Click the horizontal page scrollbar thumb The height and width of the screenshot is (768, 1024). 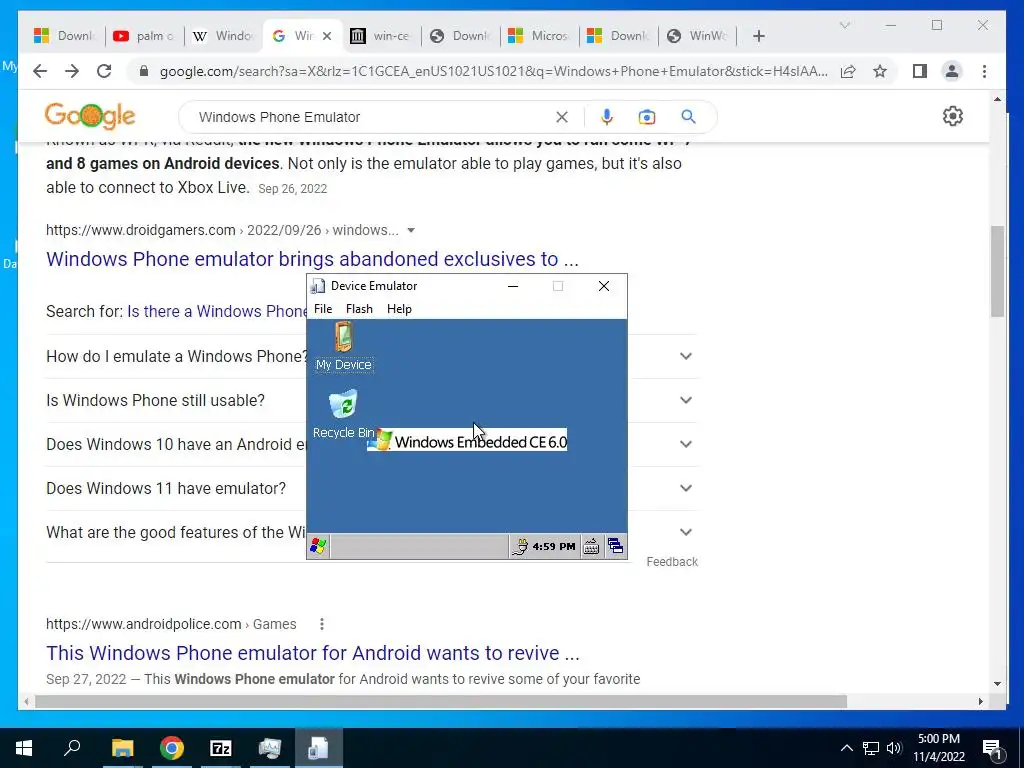click(x=441, y=701)
